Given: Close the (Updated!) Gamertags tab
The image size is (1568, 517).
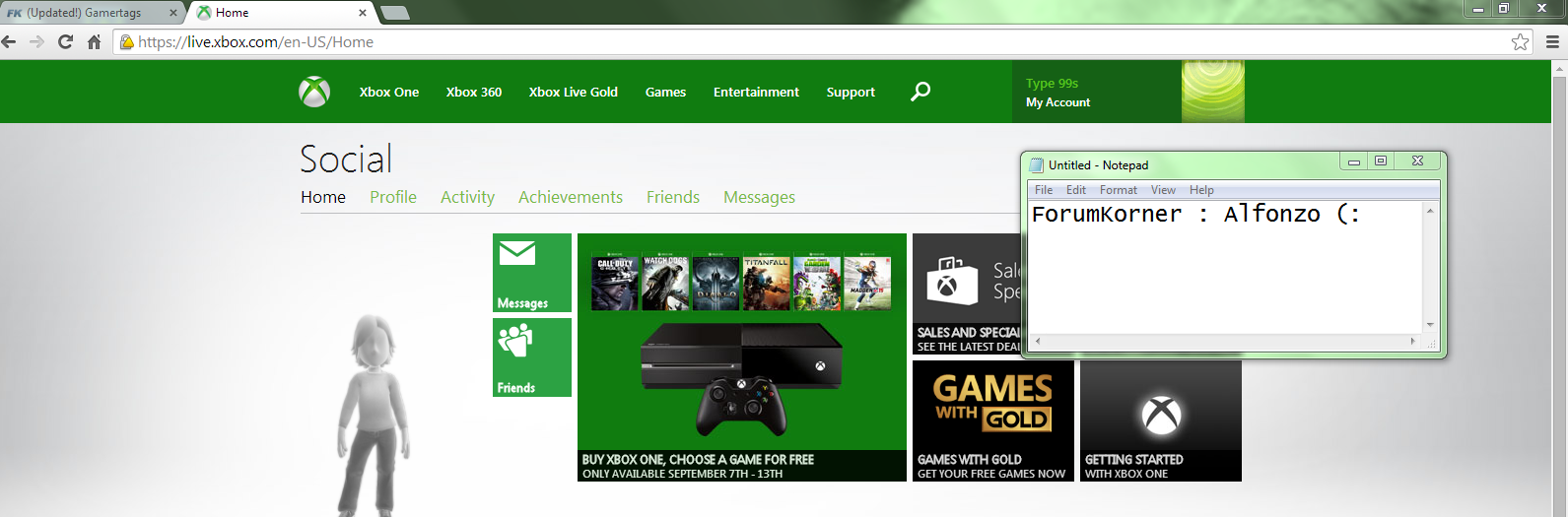Looking at the screenshot, I should coord(173,13).
